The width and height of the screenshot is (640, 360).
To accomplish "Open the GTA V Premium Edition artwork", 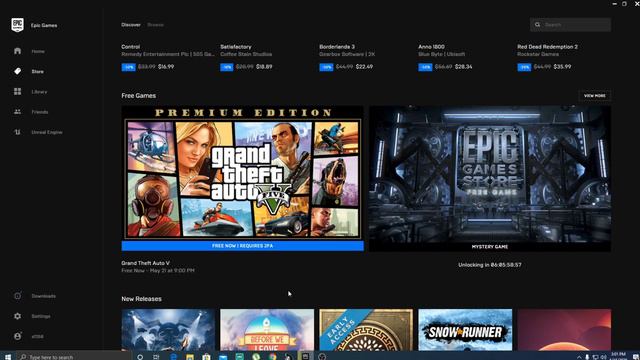I will pos(242,173).
